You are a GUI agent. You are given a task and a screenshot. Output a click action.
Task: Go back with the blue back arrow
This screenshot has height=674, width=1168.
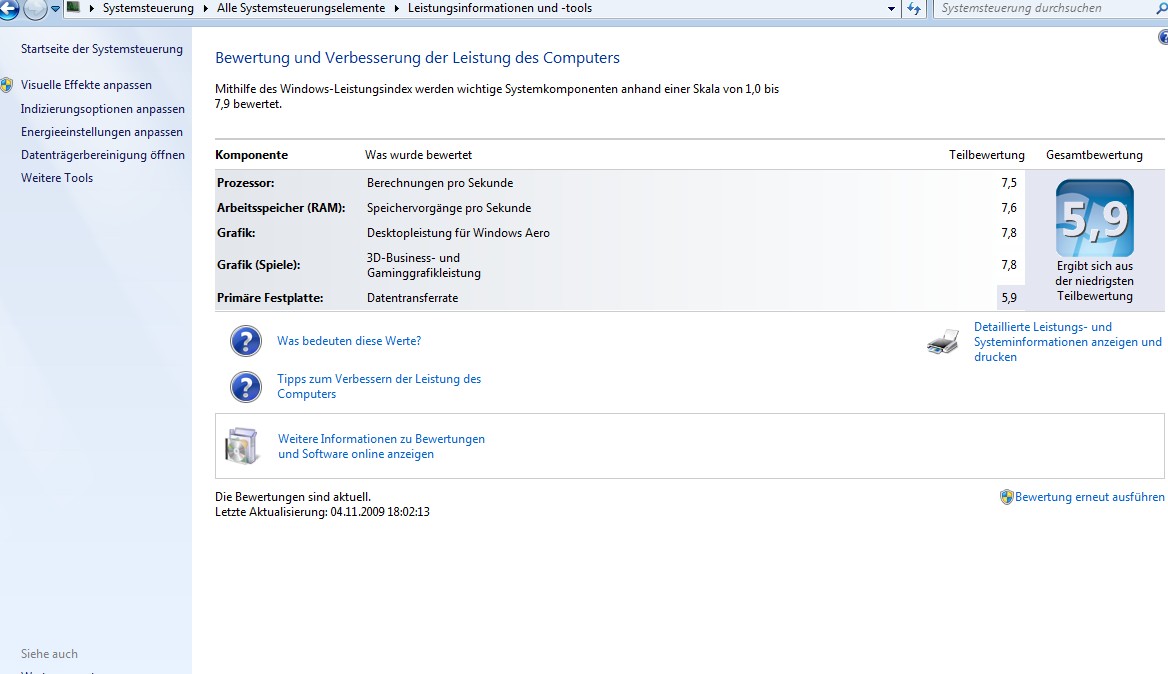click(8, 9)
